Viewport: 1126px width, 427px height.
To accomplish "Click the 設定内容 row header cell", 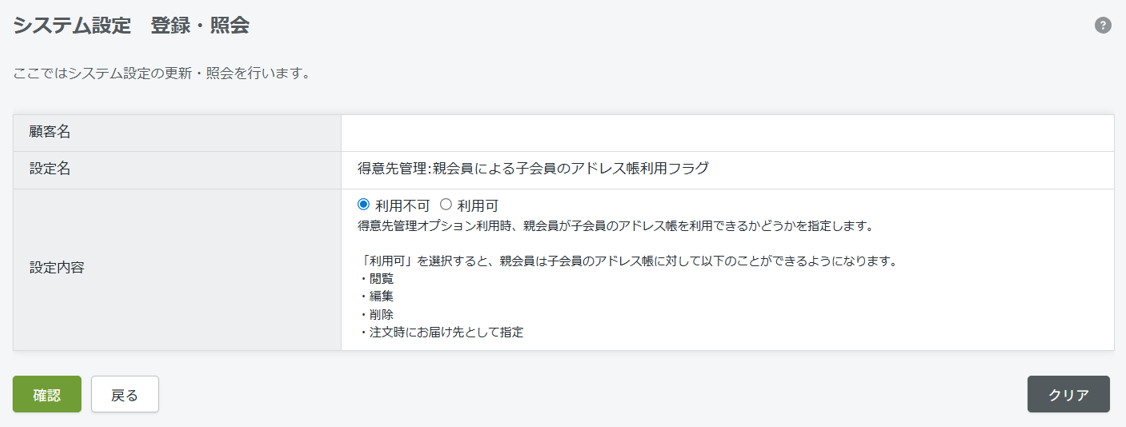I will (x=177, y=270).
